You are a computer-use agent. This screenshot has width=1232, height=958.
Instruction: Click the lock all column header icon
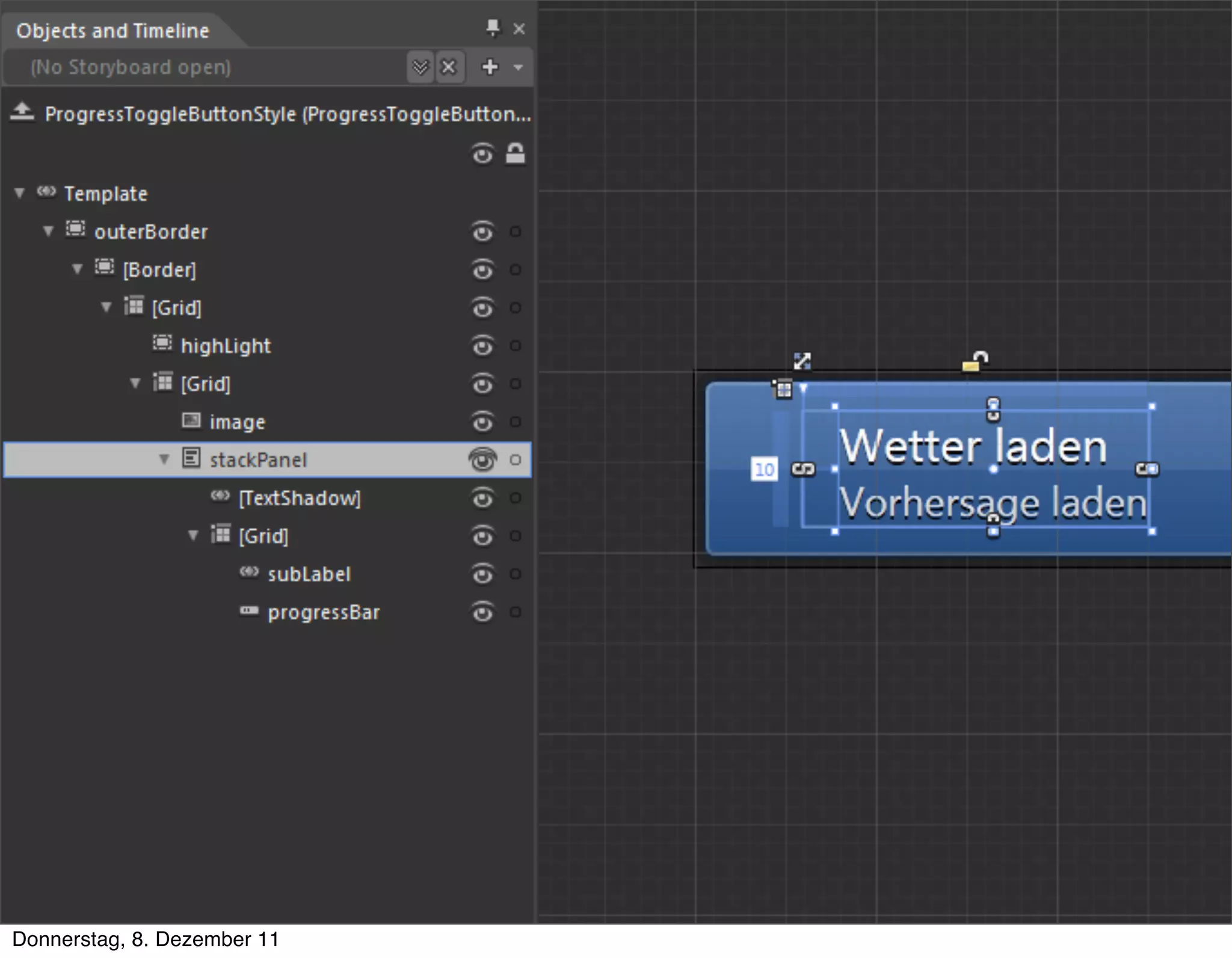point(515,154)
